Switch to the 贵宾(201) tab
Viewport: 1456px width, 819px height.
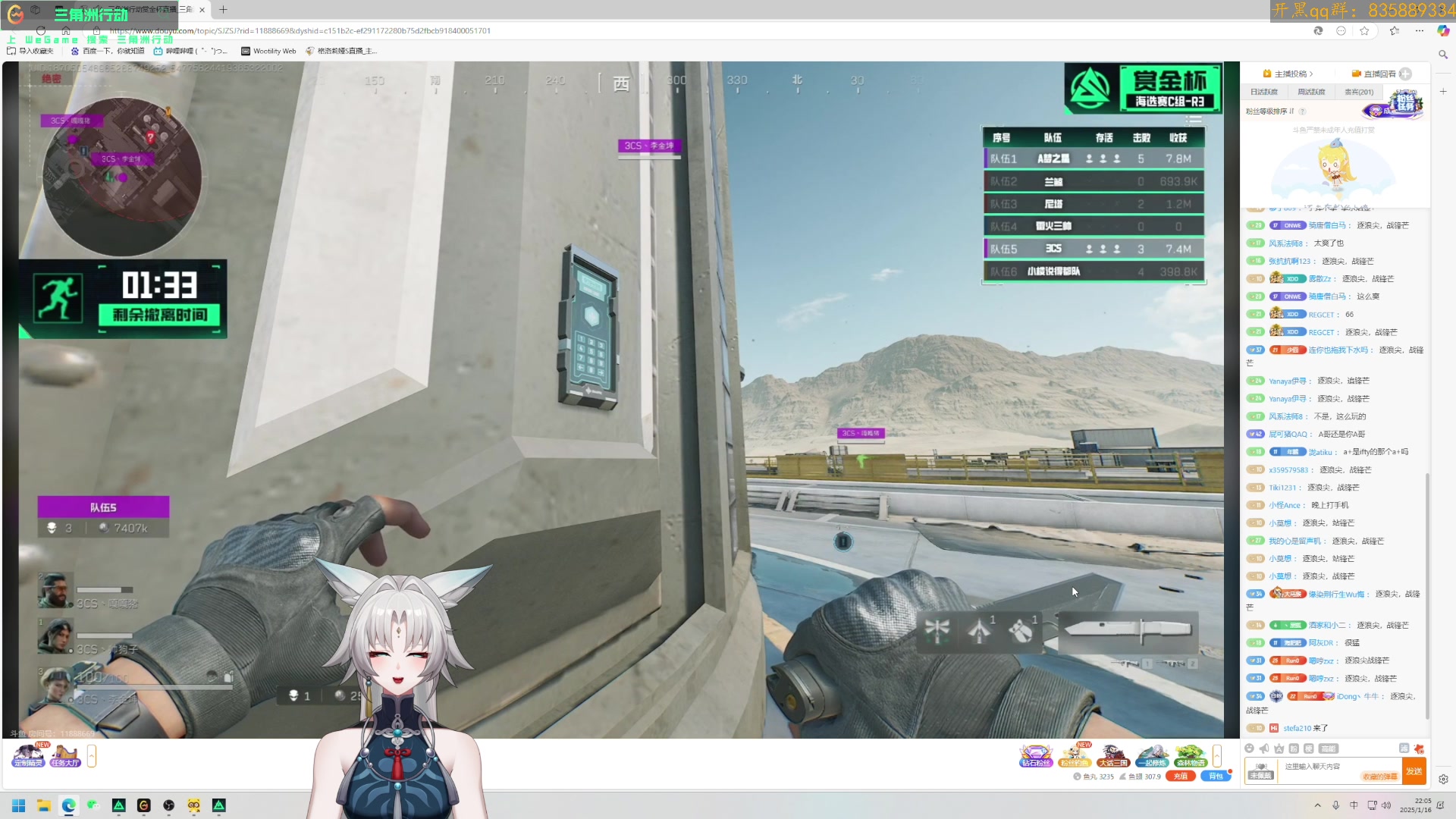(x=1359, y=92)
